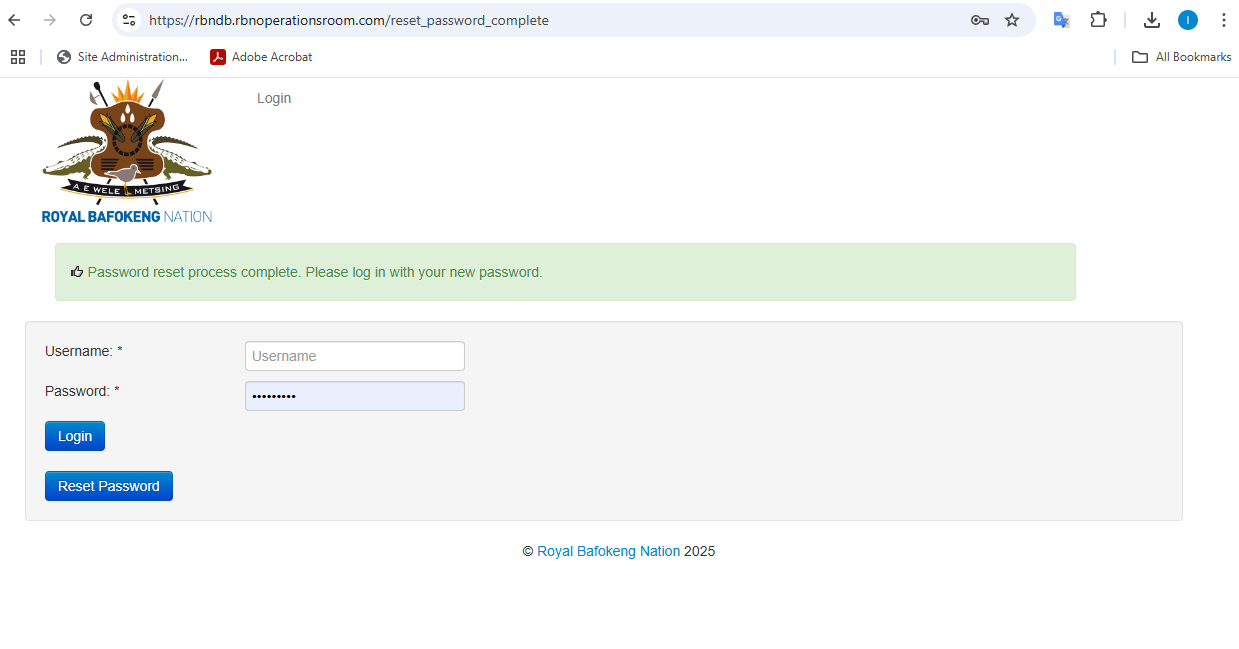This screenshot has height=649, width=1239.
Task: Open site information icon in address bar
Action: (129, 20)
